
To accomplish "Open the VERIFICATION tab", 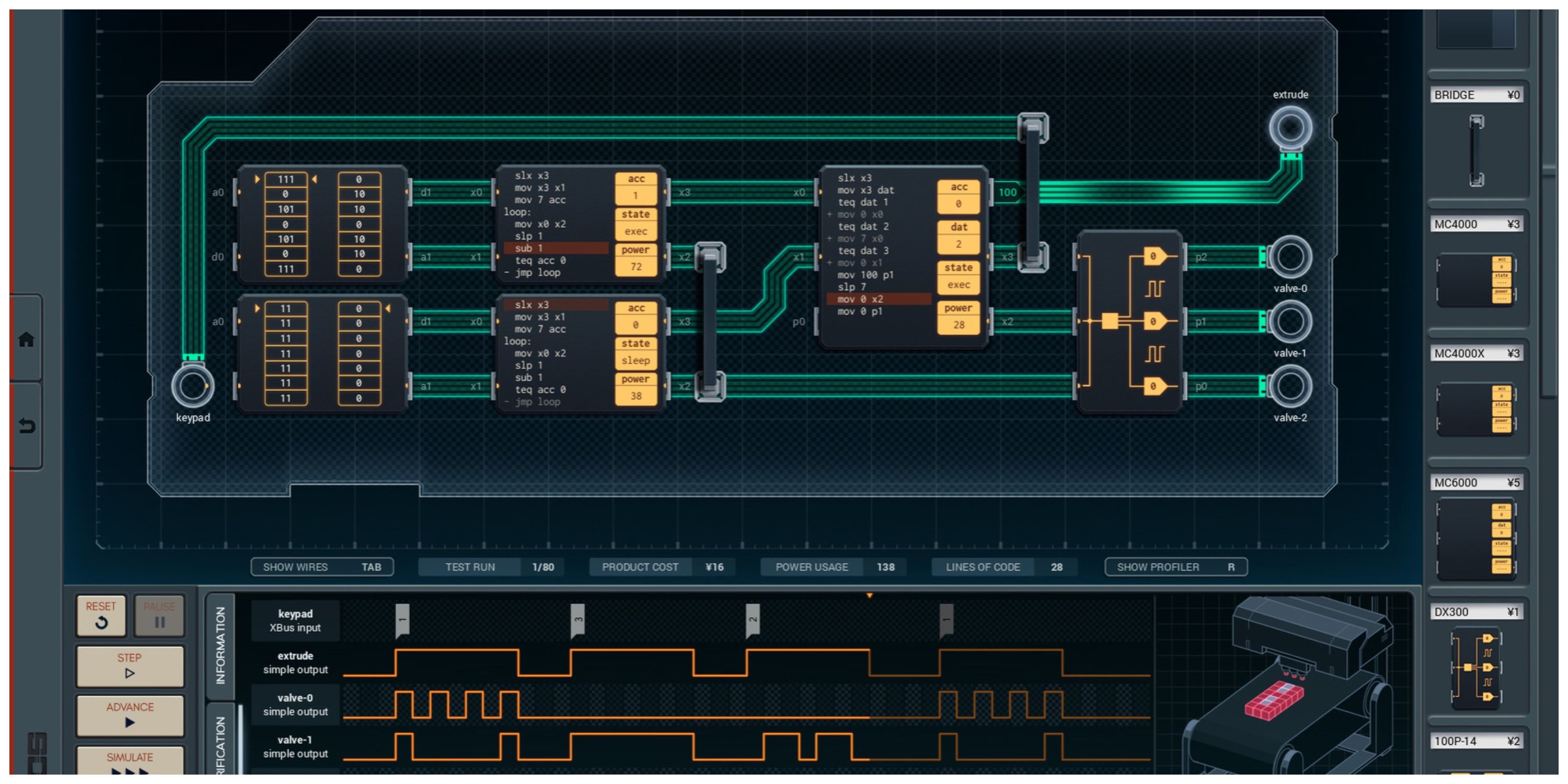I will [x=221, y=743].
